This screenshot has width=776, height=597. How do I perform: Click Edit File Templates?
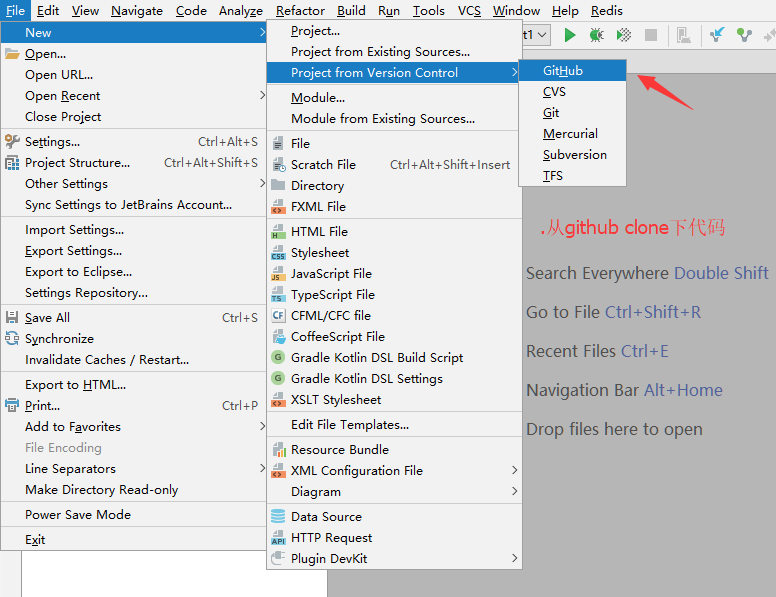click(394, 425)
